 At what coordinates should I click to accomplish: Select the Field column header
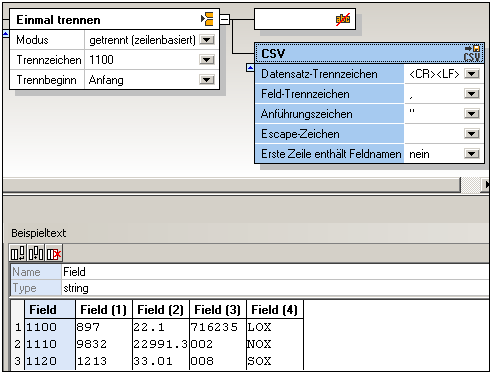(x=50, y=310)
